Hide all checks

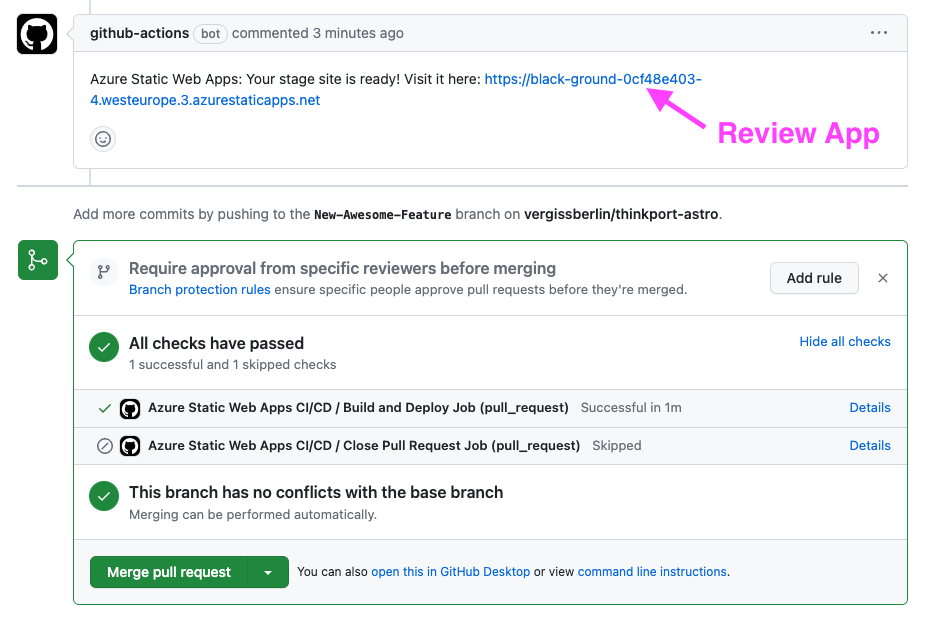coord(845,341)
